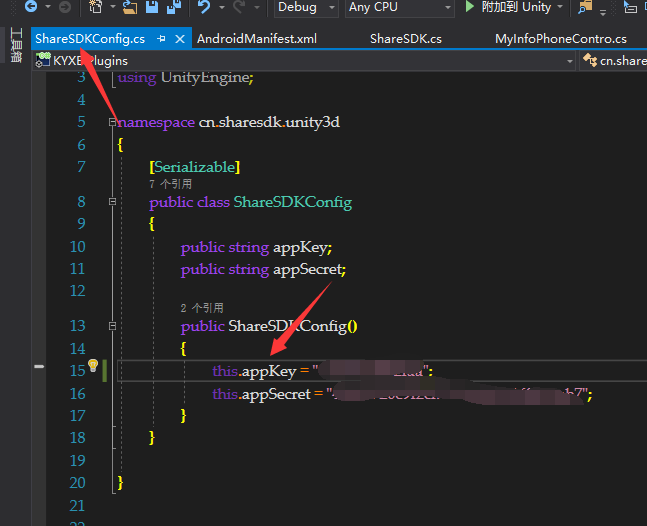The height and width of the screenshot is (526, 647).
Task: Save the current file with the disk icon
Action: click(x=151, y=7)
